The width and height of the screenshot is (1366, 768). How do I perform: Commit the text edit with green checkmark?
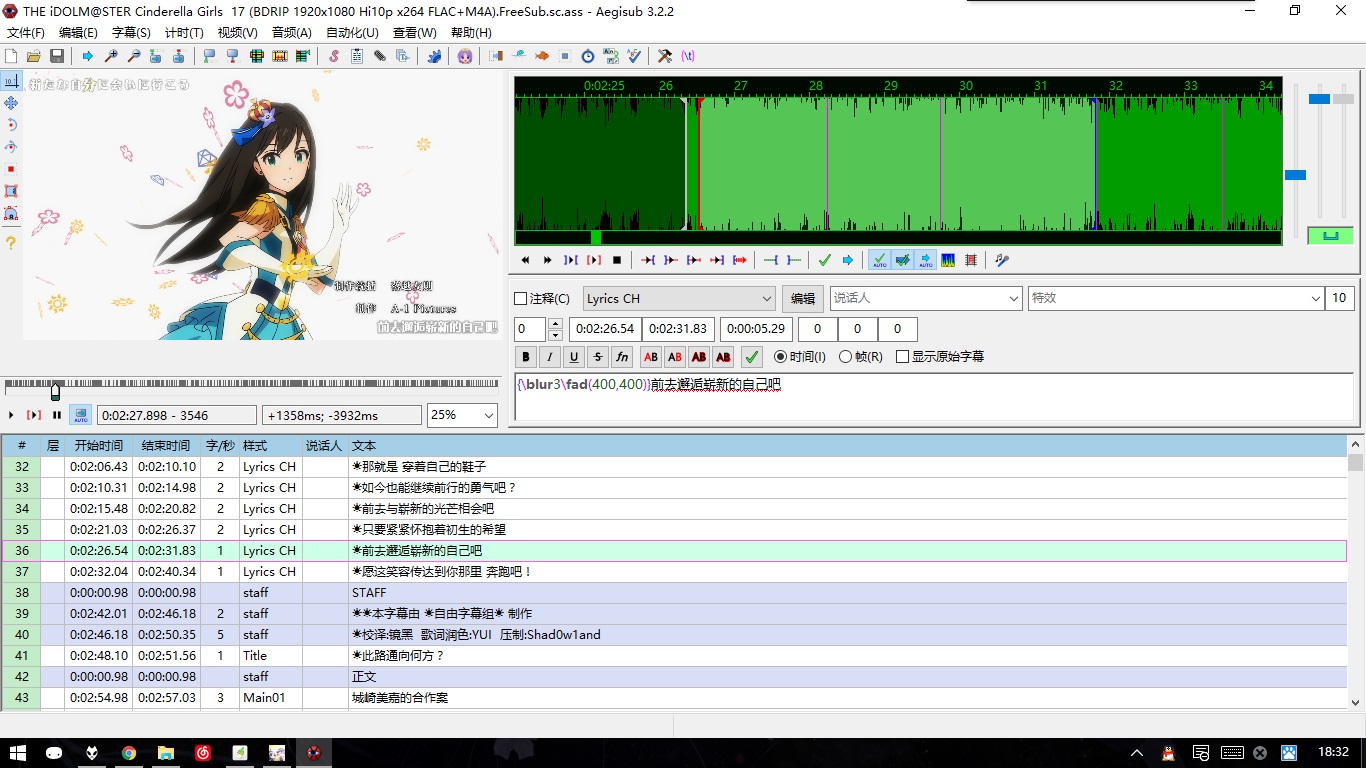pyautogui.click(x=752, y=356)
